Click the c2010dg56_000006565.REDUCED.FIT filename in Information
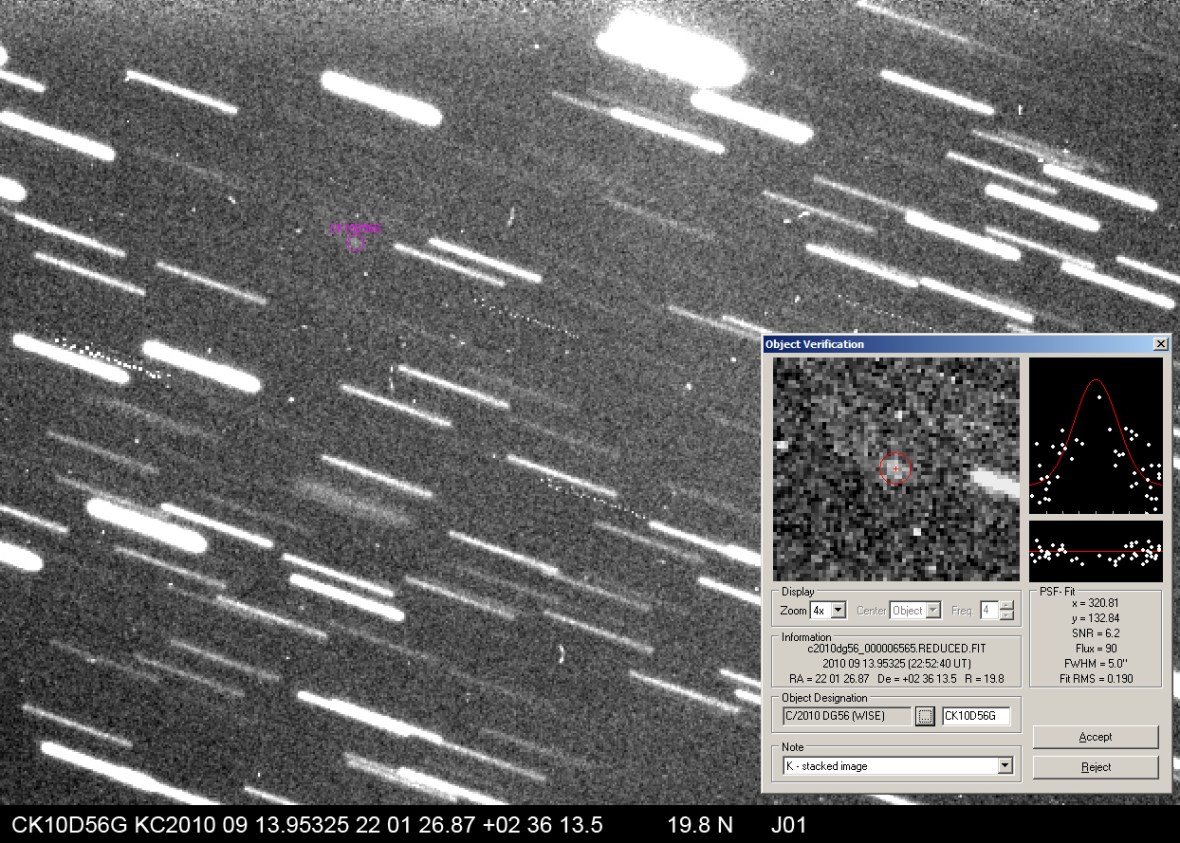The width and height of the screenshot is (1180, 843). click(897, 648)
